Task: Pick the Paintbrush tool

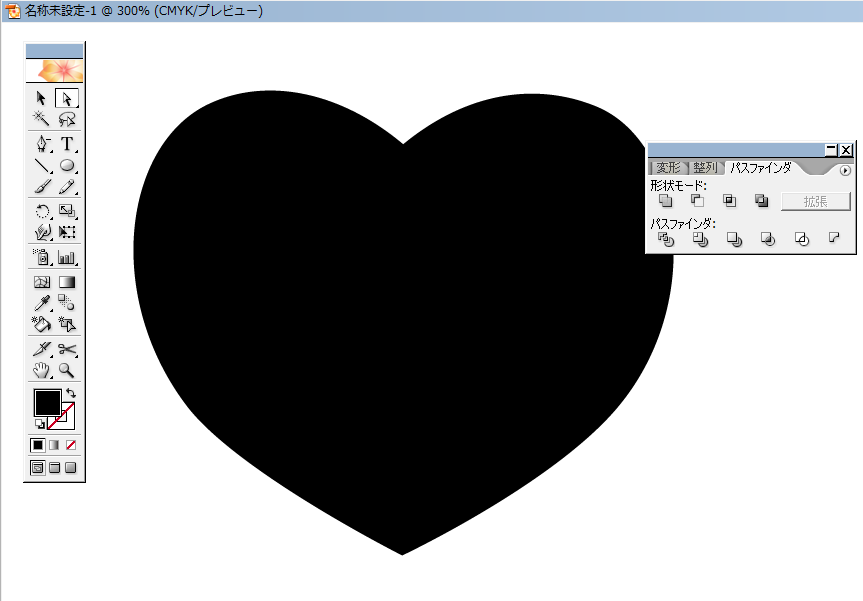Action: point(40,188)
